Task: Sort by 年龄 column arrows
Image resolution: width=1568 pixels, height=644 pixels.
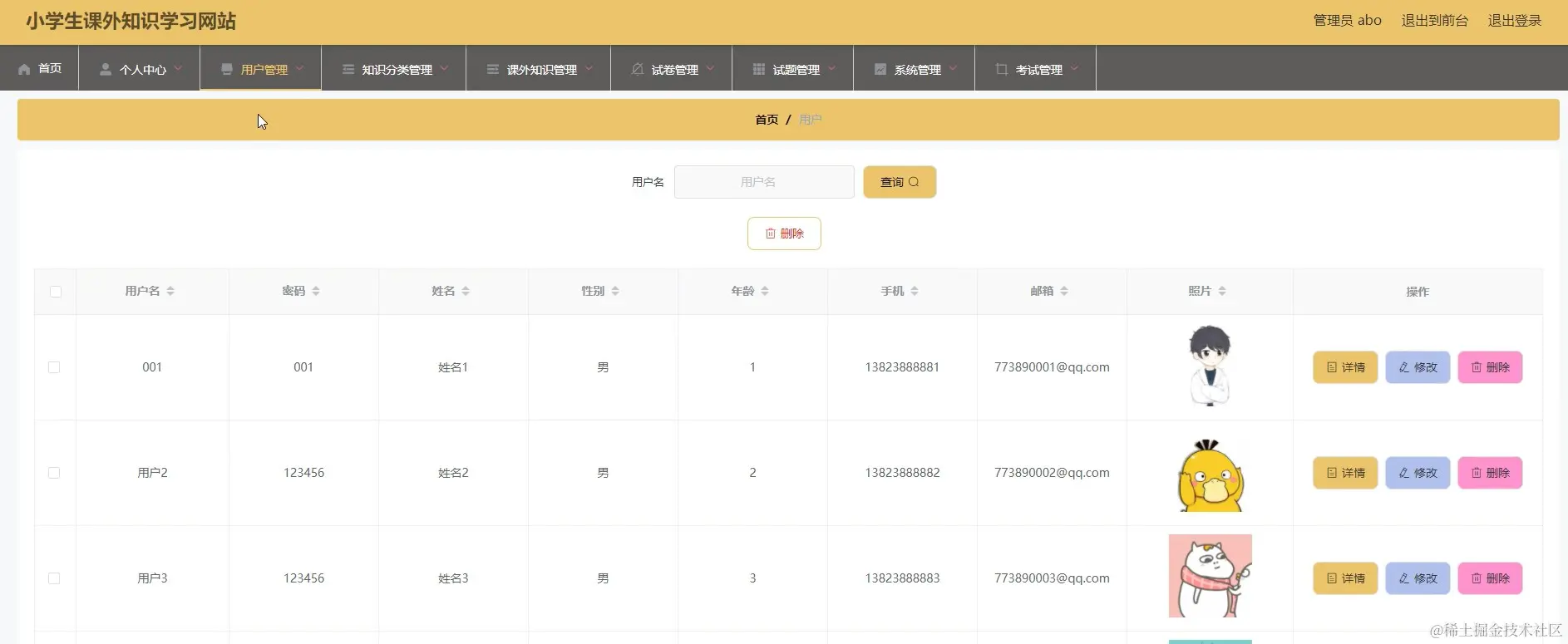Action: [x=765, y=291]
